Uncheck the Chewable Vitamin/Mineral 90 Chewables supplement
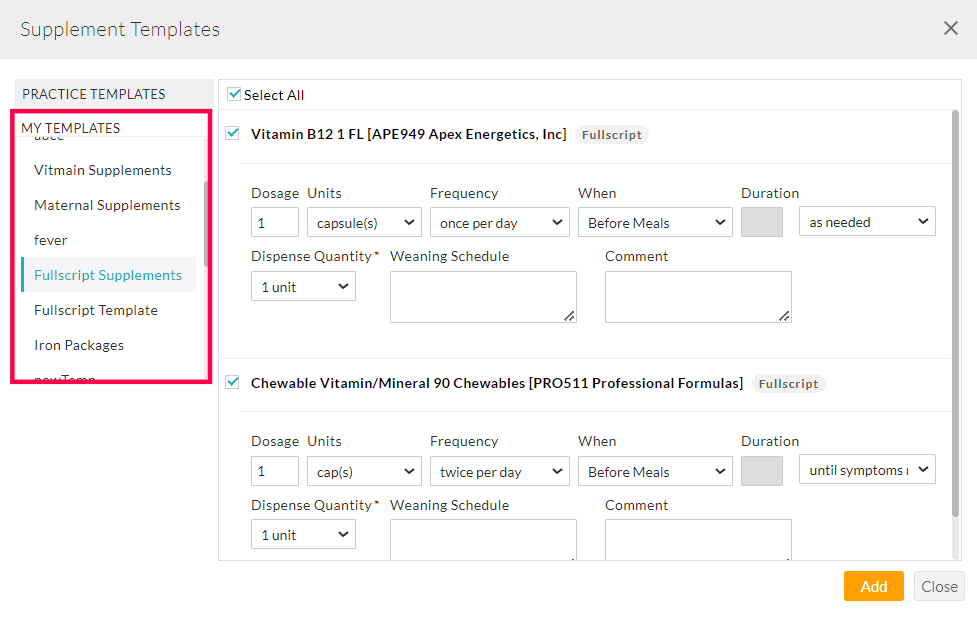This screenshot has height=621, width=977. click(x=232, y=382)
